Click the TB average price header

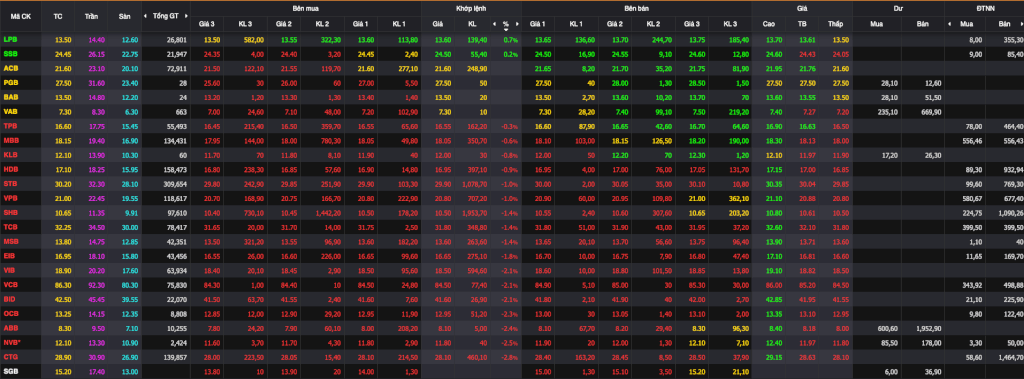[x=803, y=24]
